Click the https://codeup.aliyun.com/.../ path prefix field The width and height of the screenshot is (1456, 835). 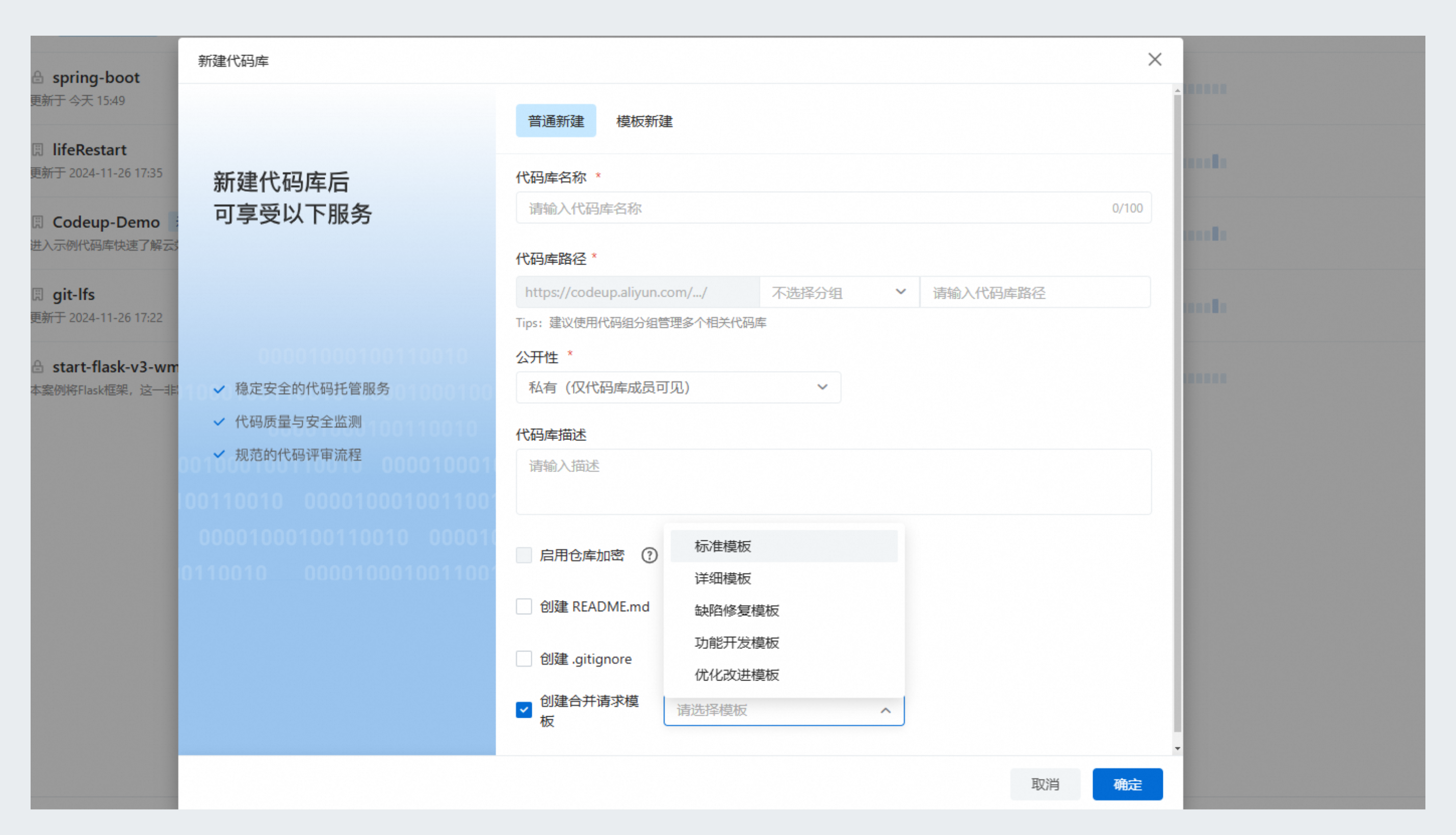pos(638,293)
